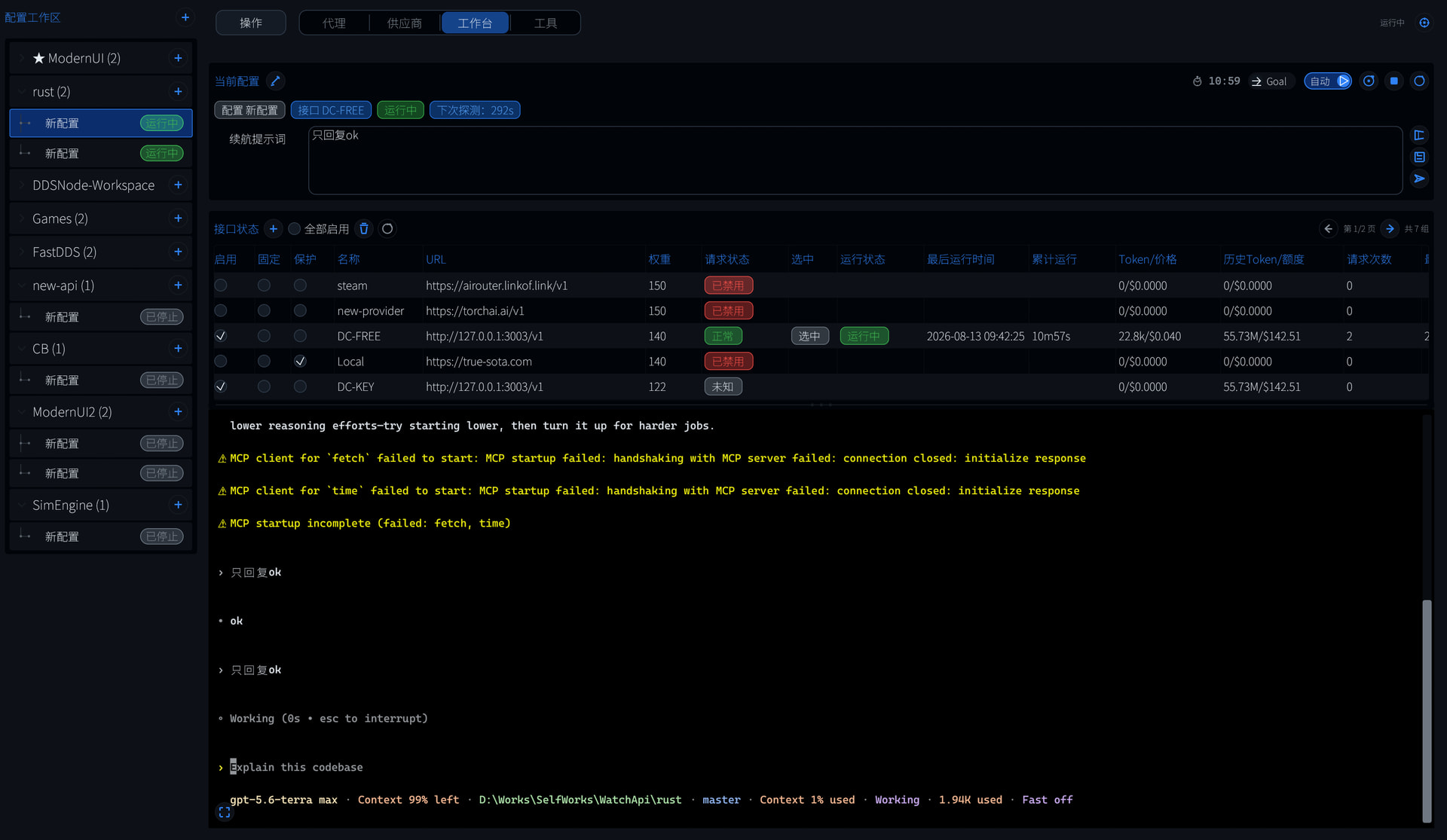The image size is (1447, 840).
Task: Add config under ModernUI2 (2) group
Action: tap(178, 411)
